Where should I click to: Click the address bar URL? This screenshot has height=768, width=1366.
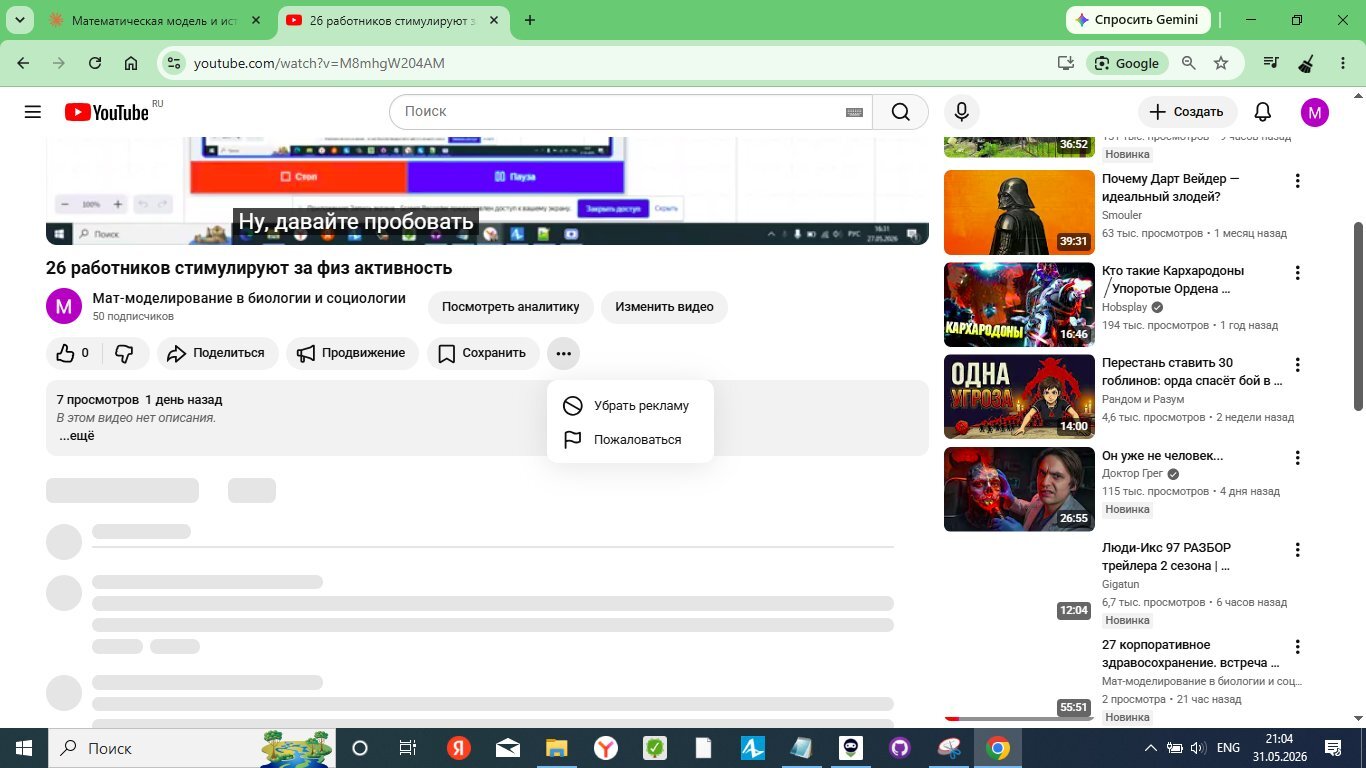pos(319,63)
